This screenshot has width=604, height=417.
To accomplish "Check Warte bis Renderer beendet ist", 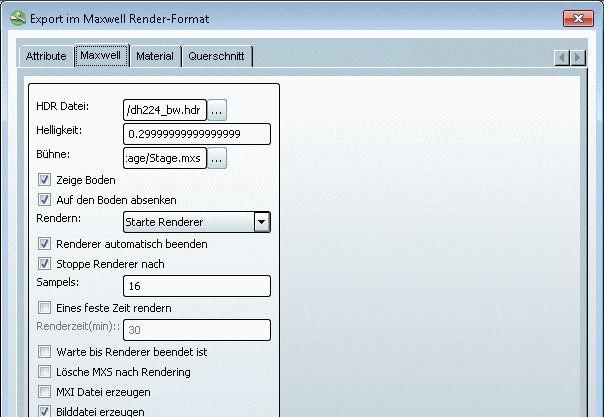I will pyautogui.click(x=44, y=352).
